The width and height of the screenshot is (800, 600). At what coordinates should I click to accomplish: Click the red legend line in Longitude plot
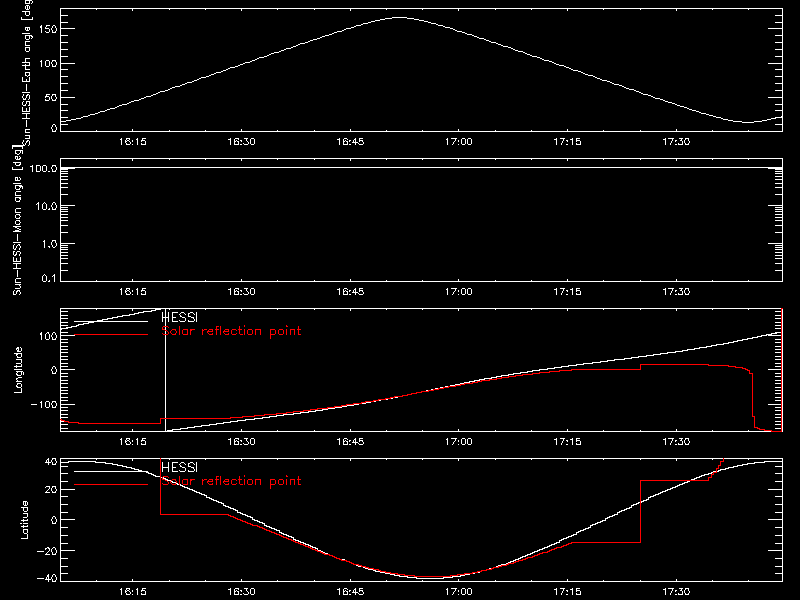pyautogui.click(x=111, y=335)
